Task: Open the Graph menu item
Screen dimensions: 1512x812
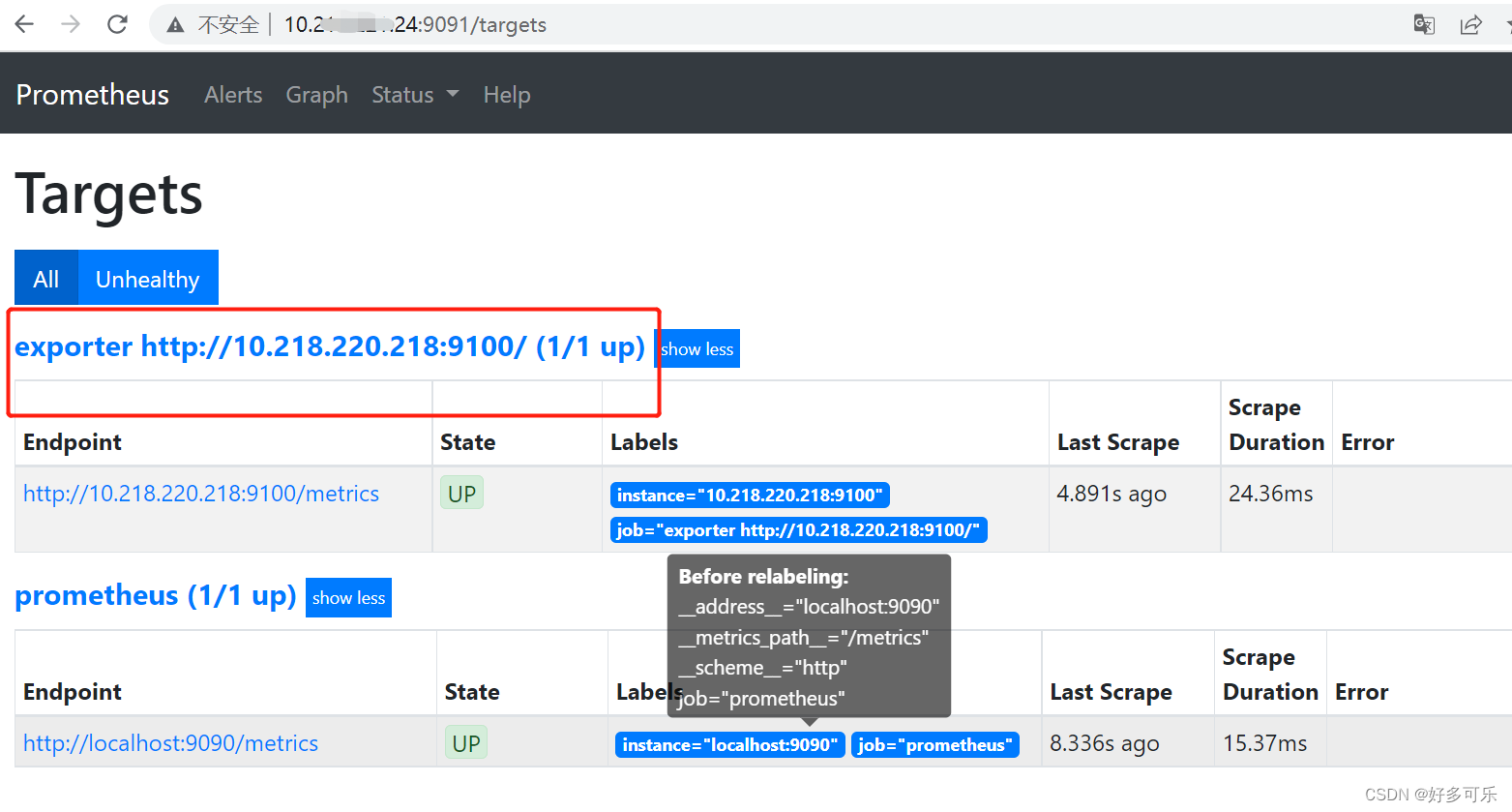Action: click(x=316, y=95)
